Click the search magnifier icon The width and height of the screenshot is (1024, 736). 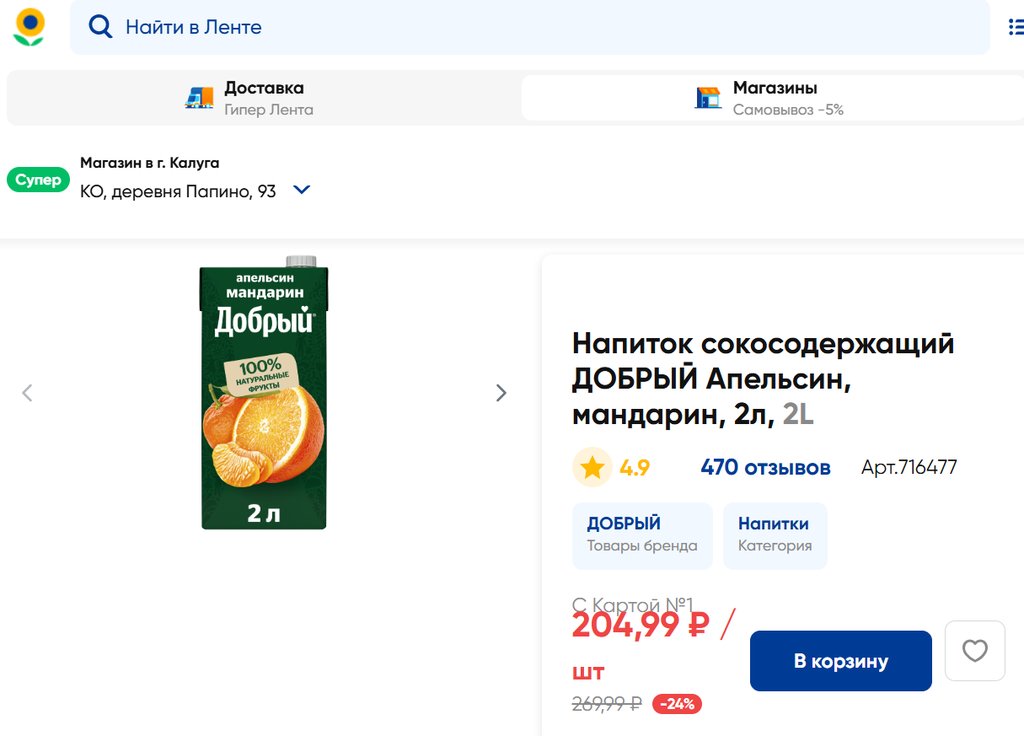(x=100, y=27)
